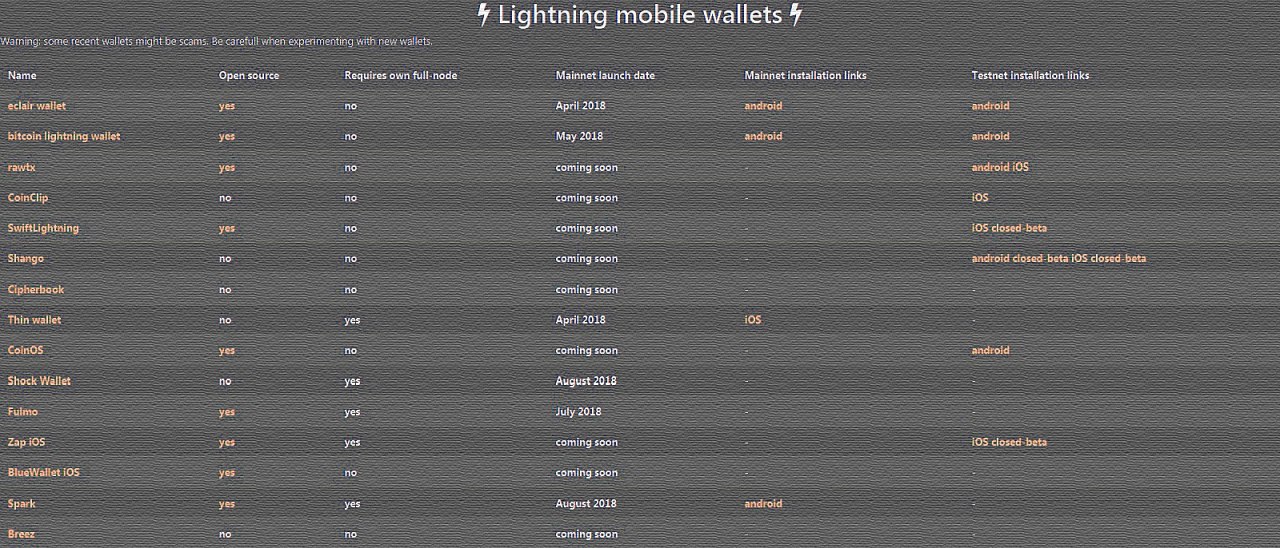Visit the Shock Wallet link
Screen dimensions: 1280x548
coord(39,381)
